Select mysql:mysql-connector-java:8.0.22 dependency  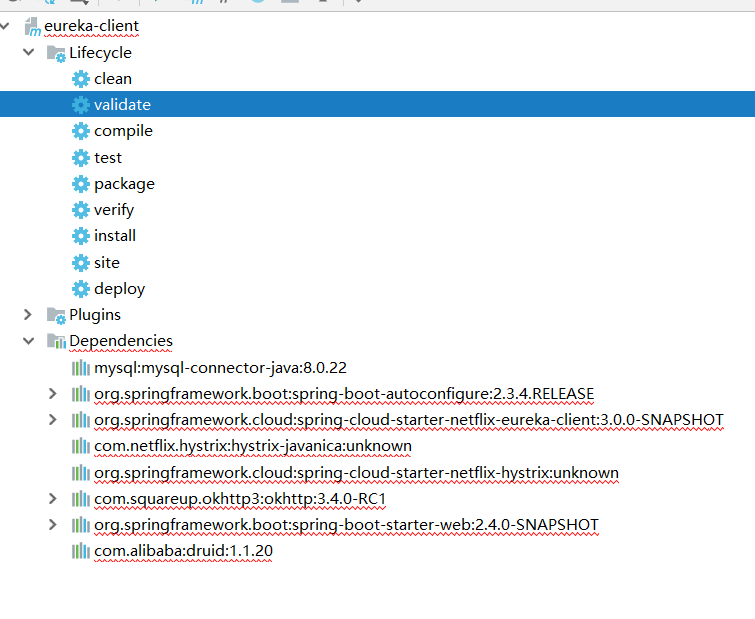pos(220,368)
